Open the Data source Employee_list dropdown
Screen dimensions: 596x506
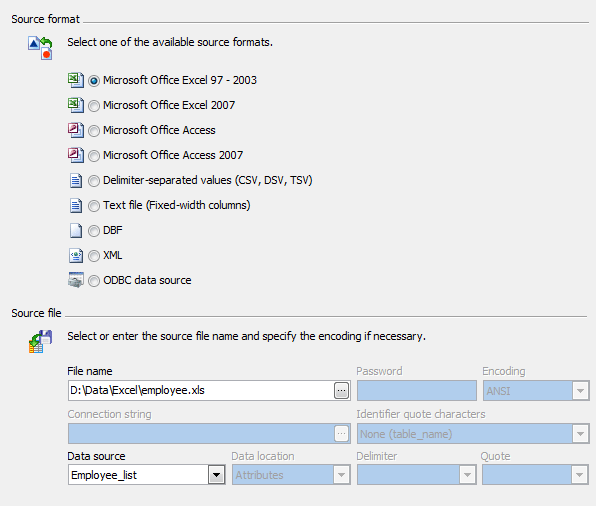[x=217, y=475]
